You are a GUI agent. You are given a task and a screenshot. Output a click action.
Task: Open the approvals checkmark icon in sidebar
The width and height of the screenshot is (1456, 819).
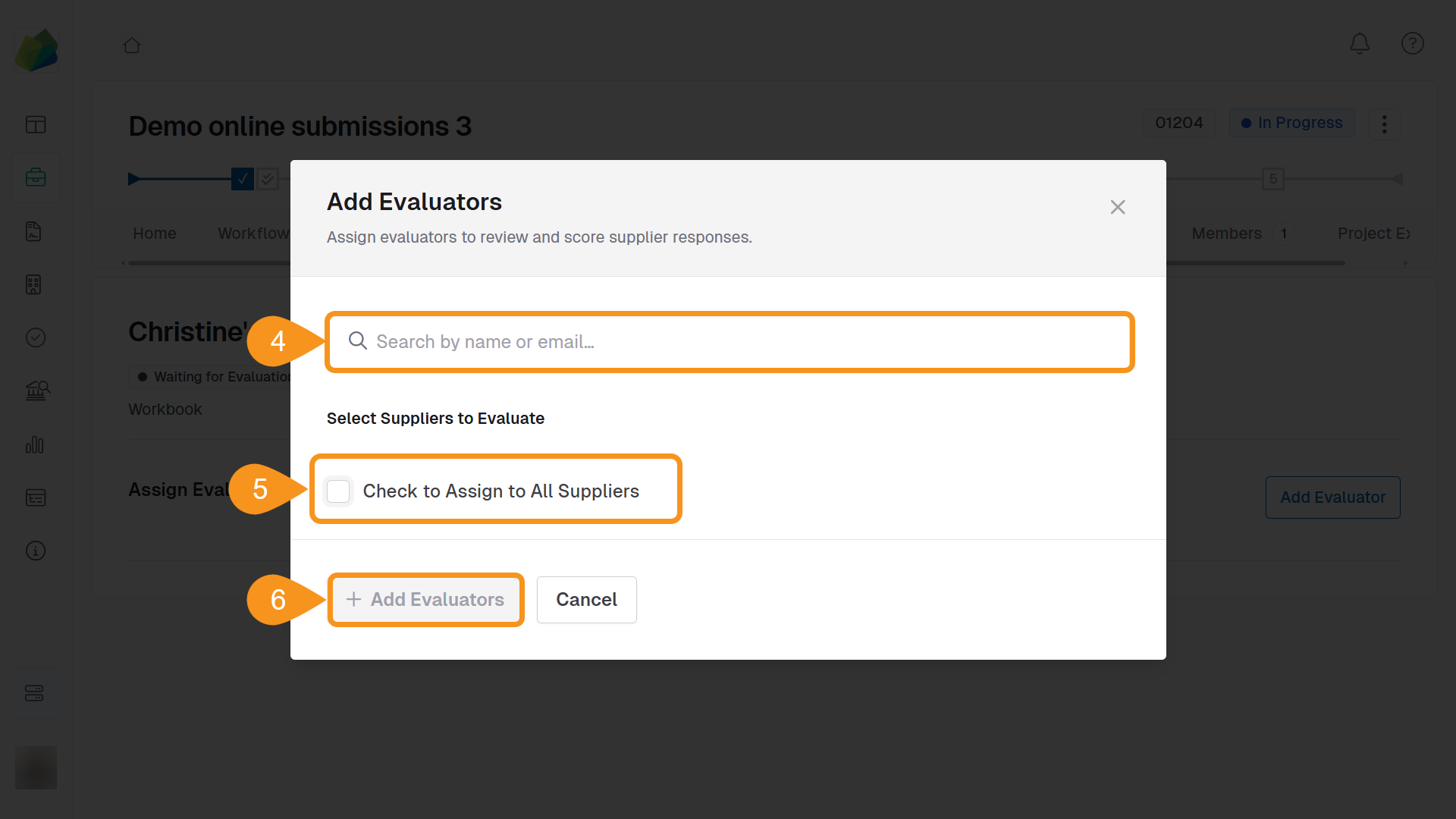pos(36,337)
